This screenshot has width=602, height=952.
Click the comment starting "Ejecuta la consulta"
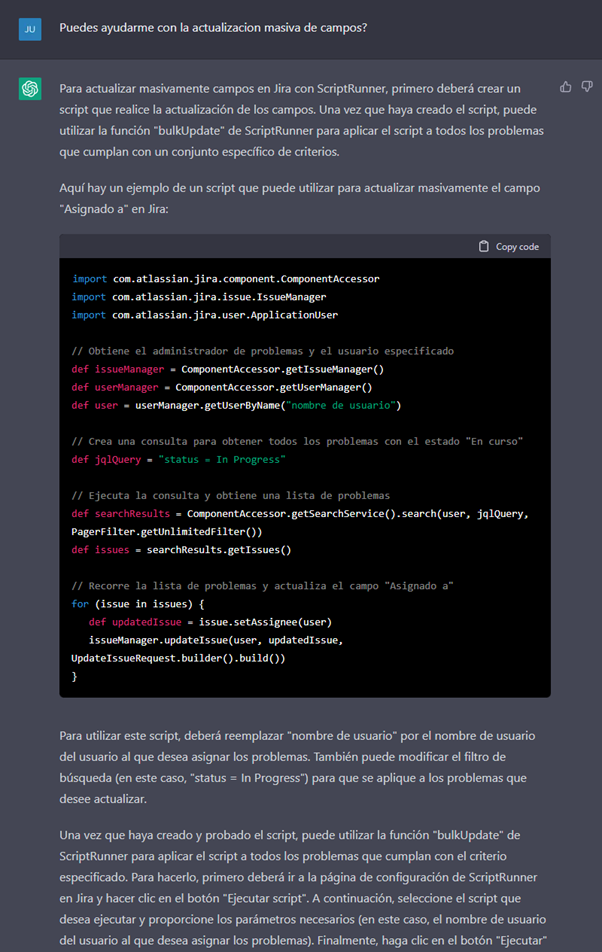coord(230,496)
